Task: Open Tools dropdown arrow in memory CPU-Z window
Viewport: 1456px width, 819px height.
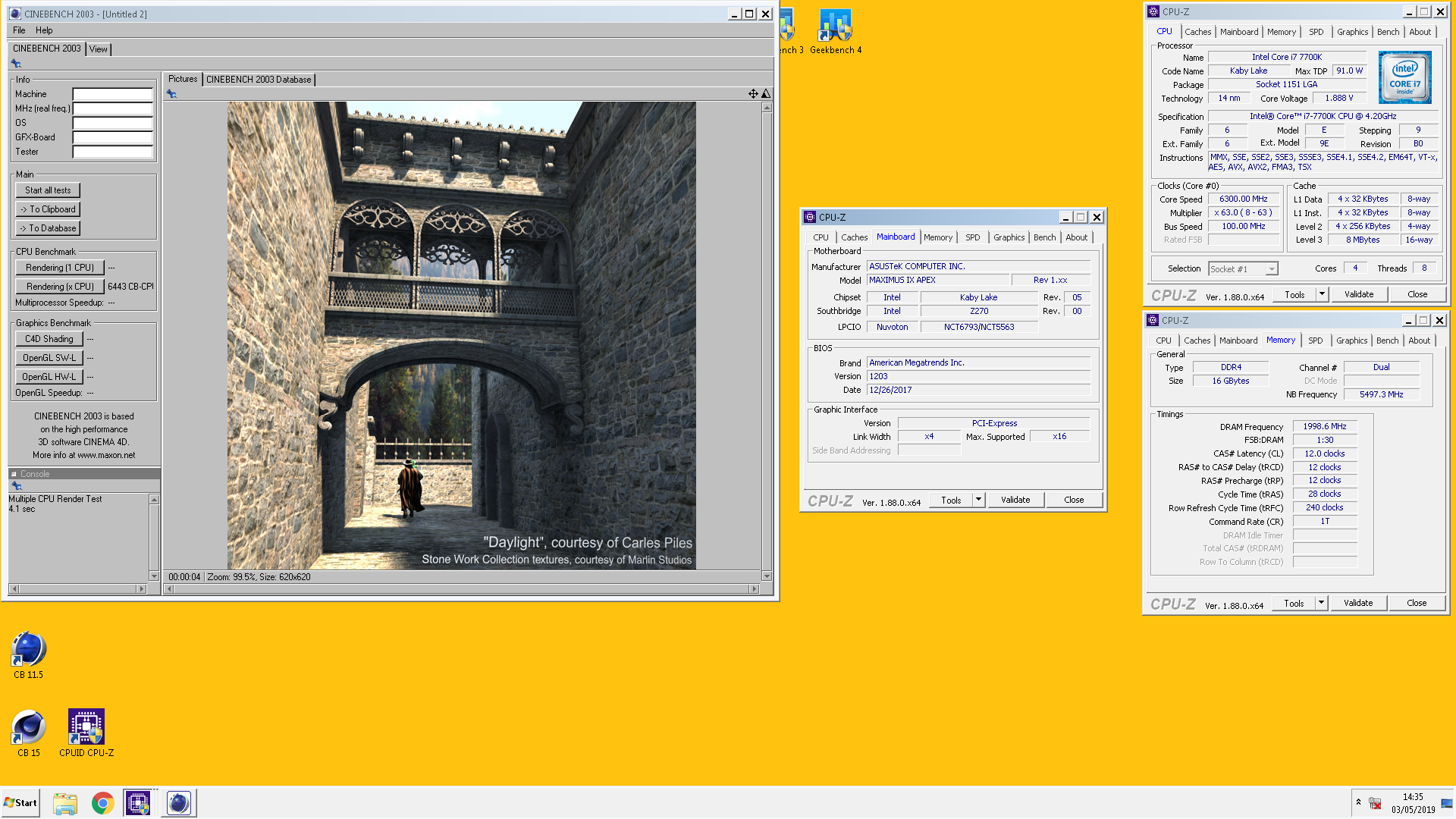Action: (1321, 603)
